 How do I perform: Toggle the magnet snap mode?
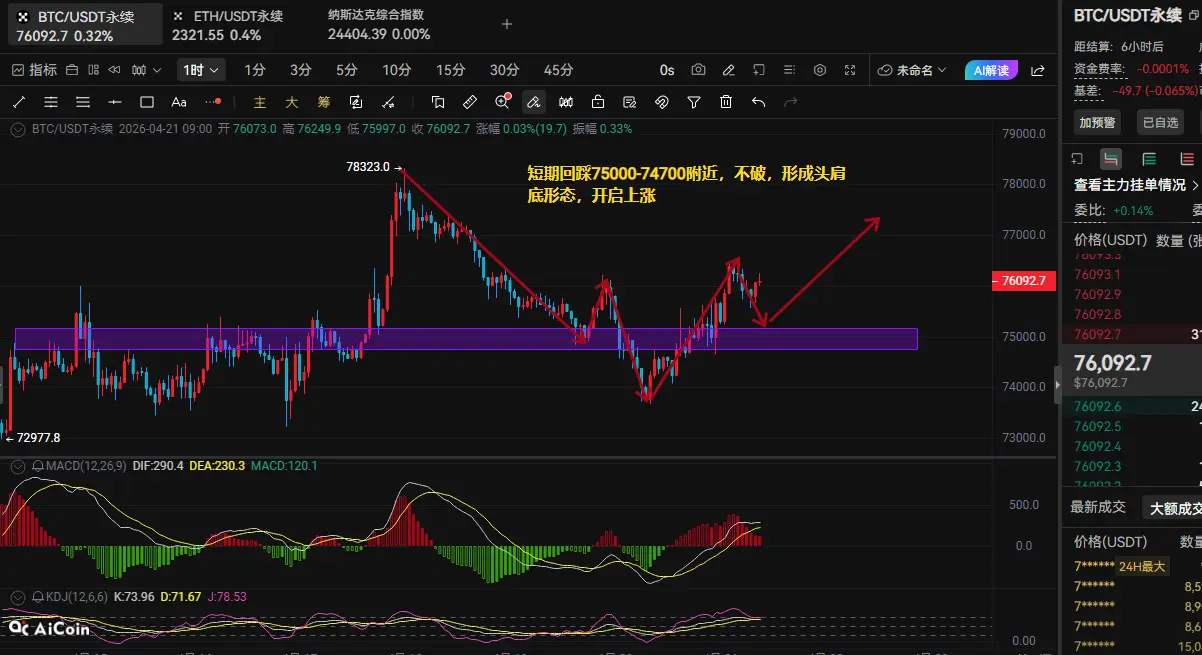(x=662, y=101)
